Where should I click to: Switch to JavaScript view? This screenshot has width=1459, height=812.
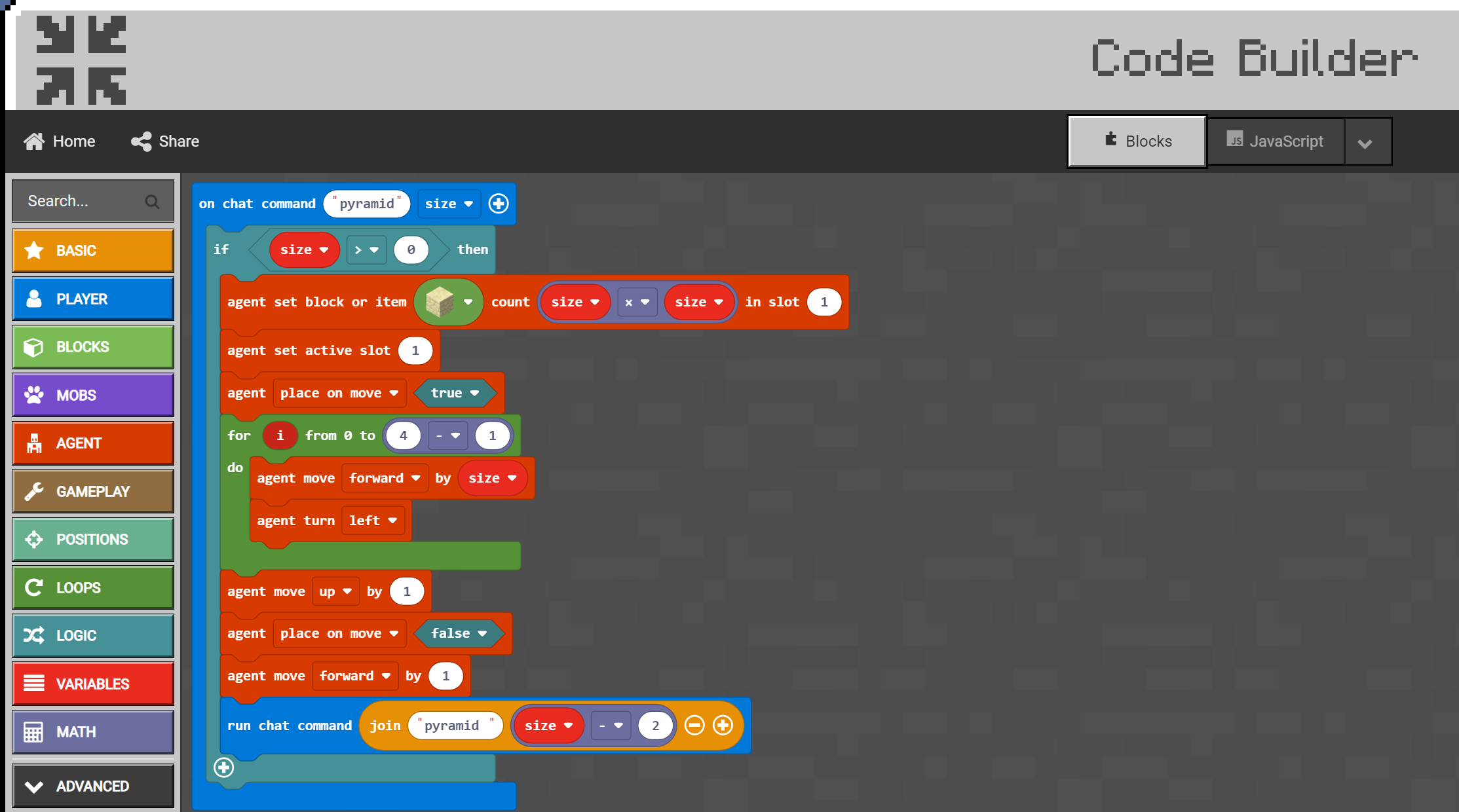pos(1275,140)
